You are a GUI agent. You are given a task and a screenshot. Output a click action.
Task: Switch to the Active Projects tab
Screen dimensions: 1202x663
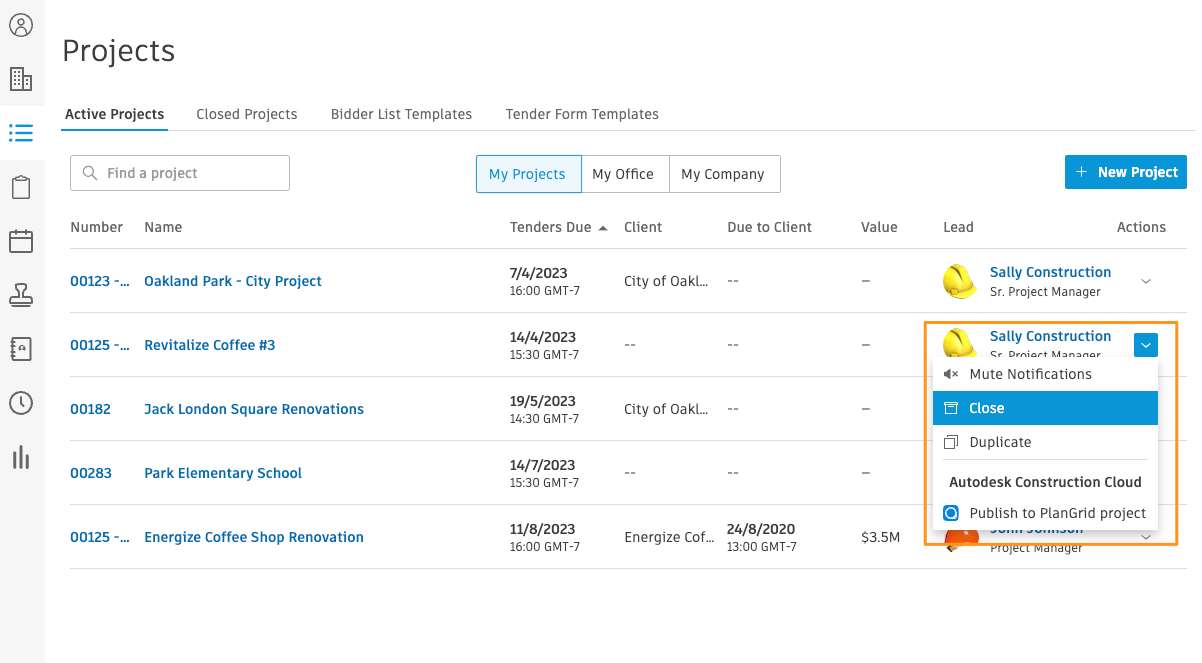115,114
